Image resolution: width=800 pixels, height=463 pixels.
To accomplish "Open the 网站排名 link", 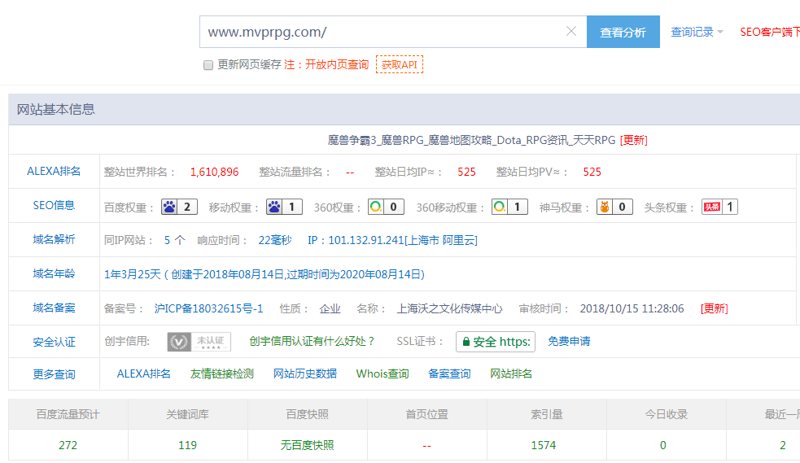I will pyautogui.click(x=511, y=374).
